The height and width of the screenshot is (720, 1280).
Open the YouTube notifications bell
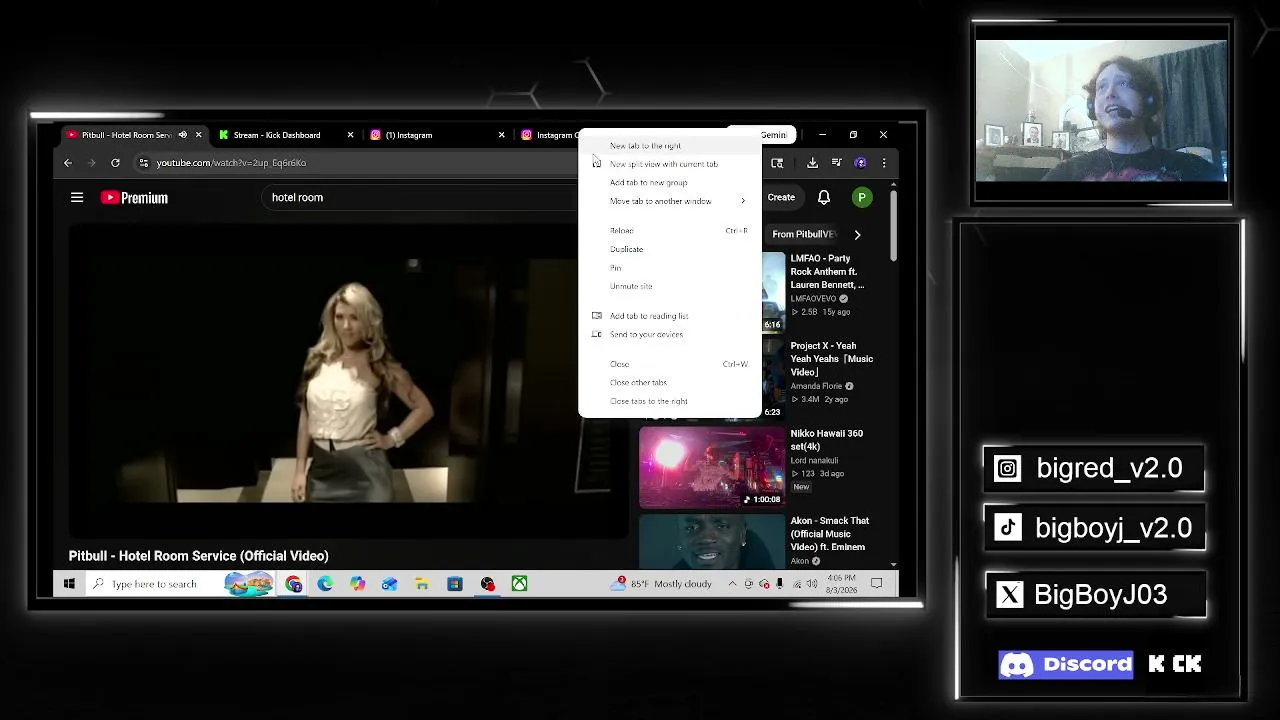pyautogui.click(x=824, y=197)
